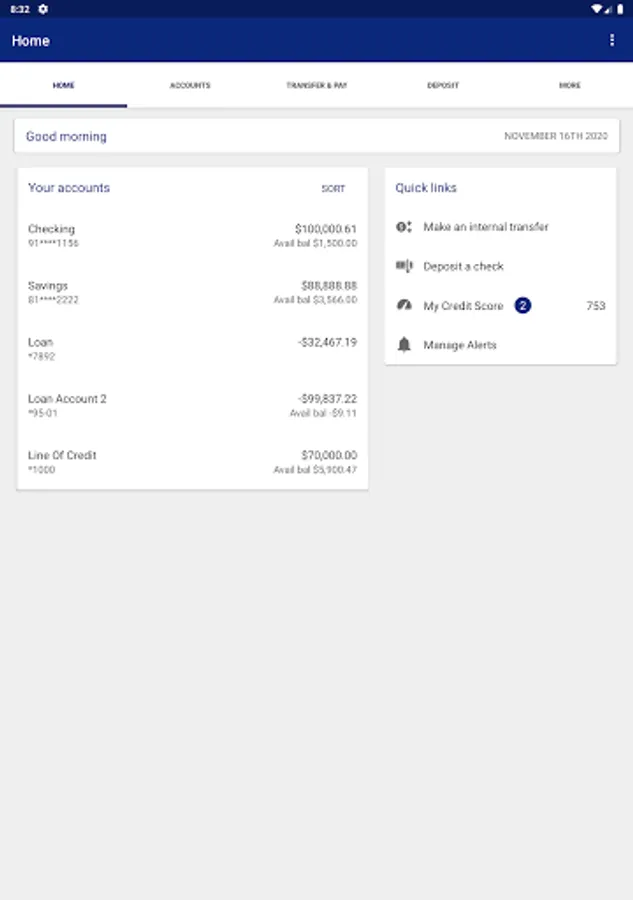Screen dimensions: 633x900
Task: Sort the accounts list
Action: [333, 189]
